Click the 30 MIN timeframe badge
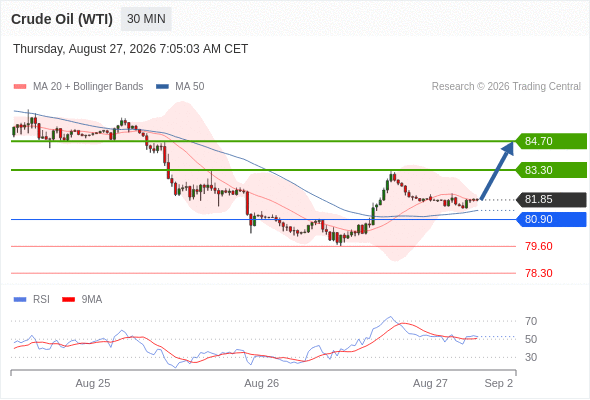This screenshot has height=400, width=590. 146,19
